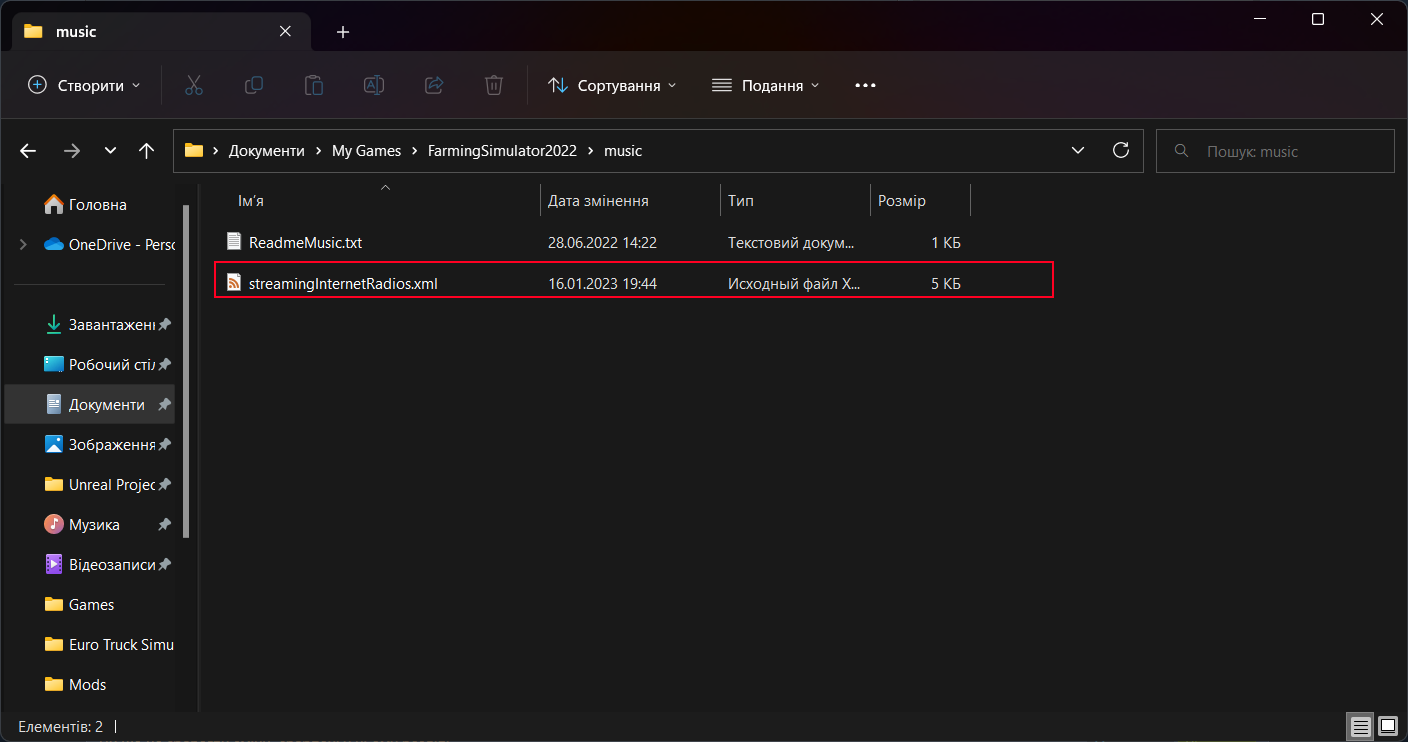Go up one folder level
Image resolution: width=1408 pixels, height=750 pixels.
click(x=147, y=151)
